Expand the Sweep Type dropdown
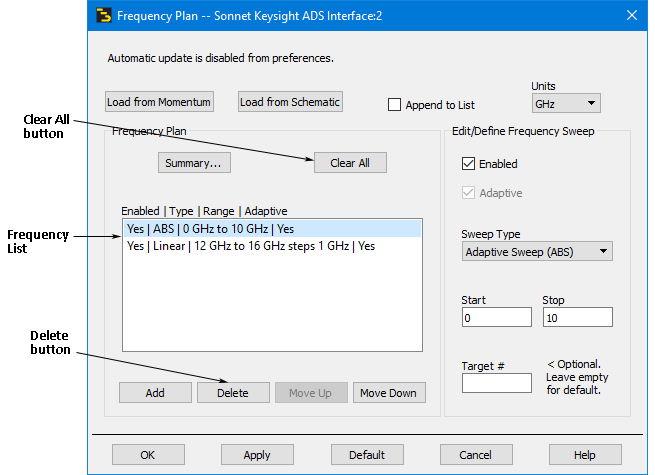 pyautogui.click(x=537, y=252)
